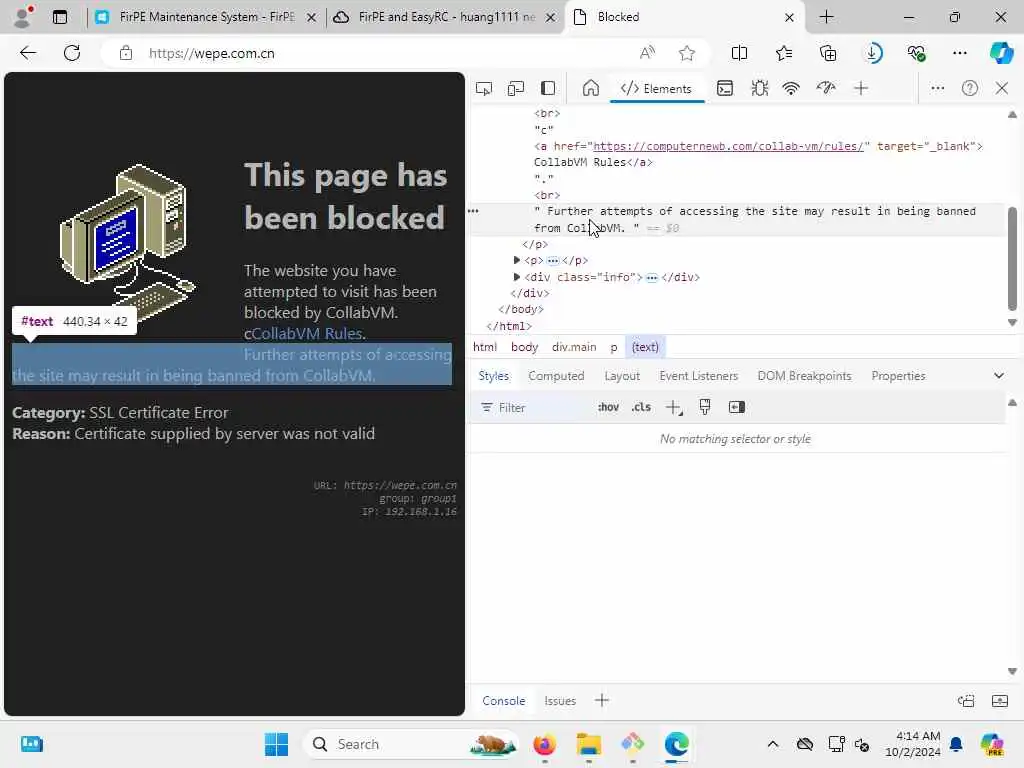Image resolution: width=1024 pixels, height=768 pixels.
Task: Switch to the Properties tab
Action: (x=899, y=376)
